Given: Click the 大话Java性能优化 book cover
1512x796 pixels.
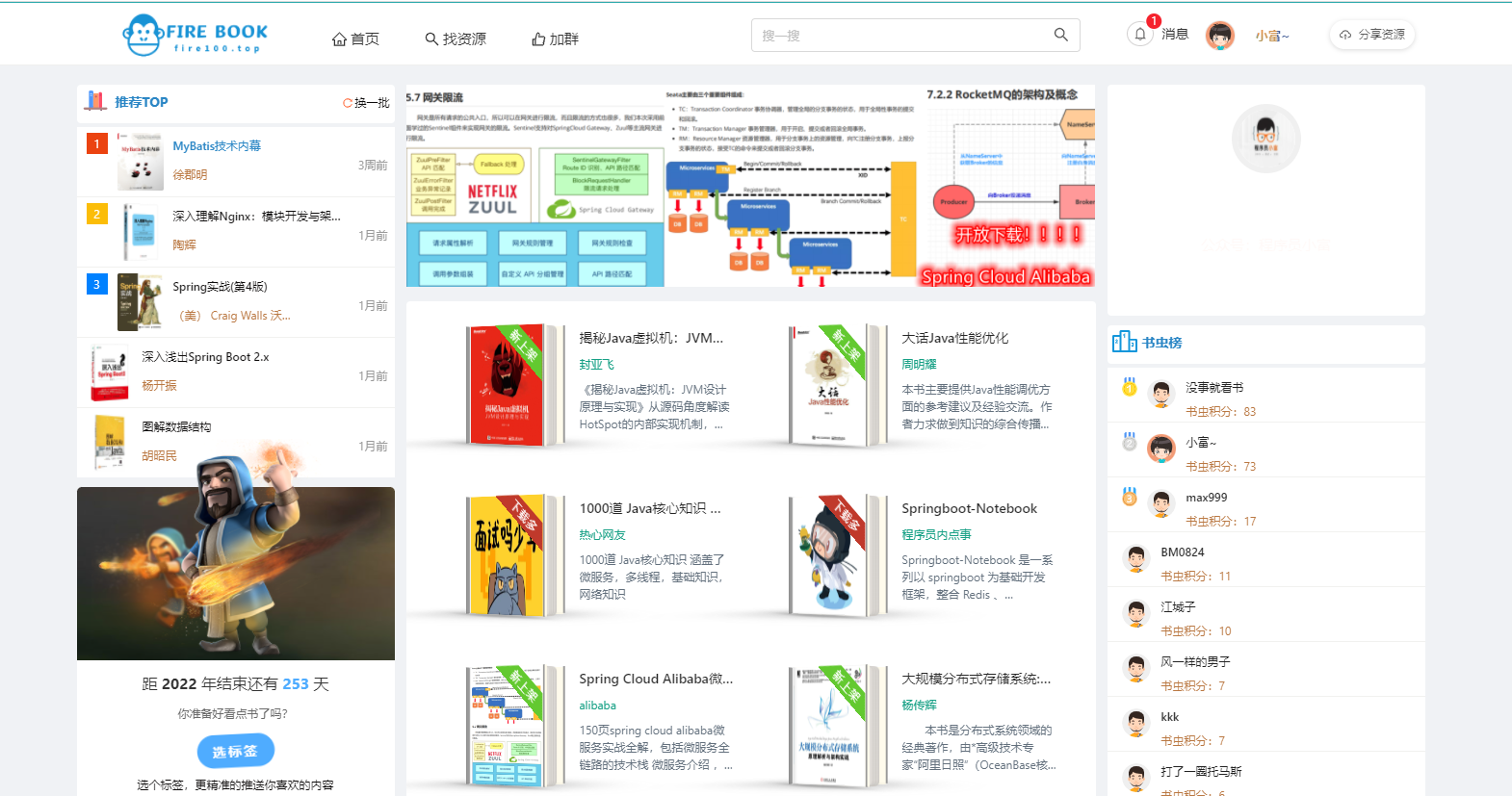Looking at the screenshot, I should [838, 385].
